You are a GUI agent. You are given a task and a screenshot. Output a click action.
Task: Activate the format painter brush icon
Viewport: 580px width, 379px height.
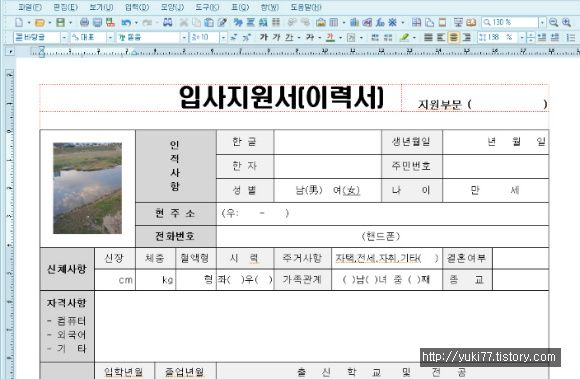coord(222,23)
